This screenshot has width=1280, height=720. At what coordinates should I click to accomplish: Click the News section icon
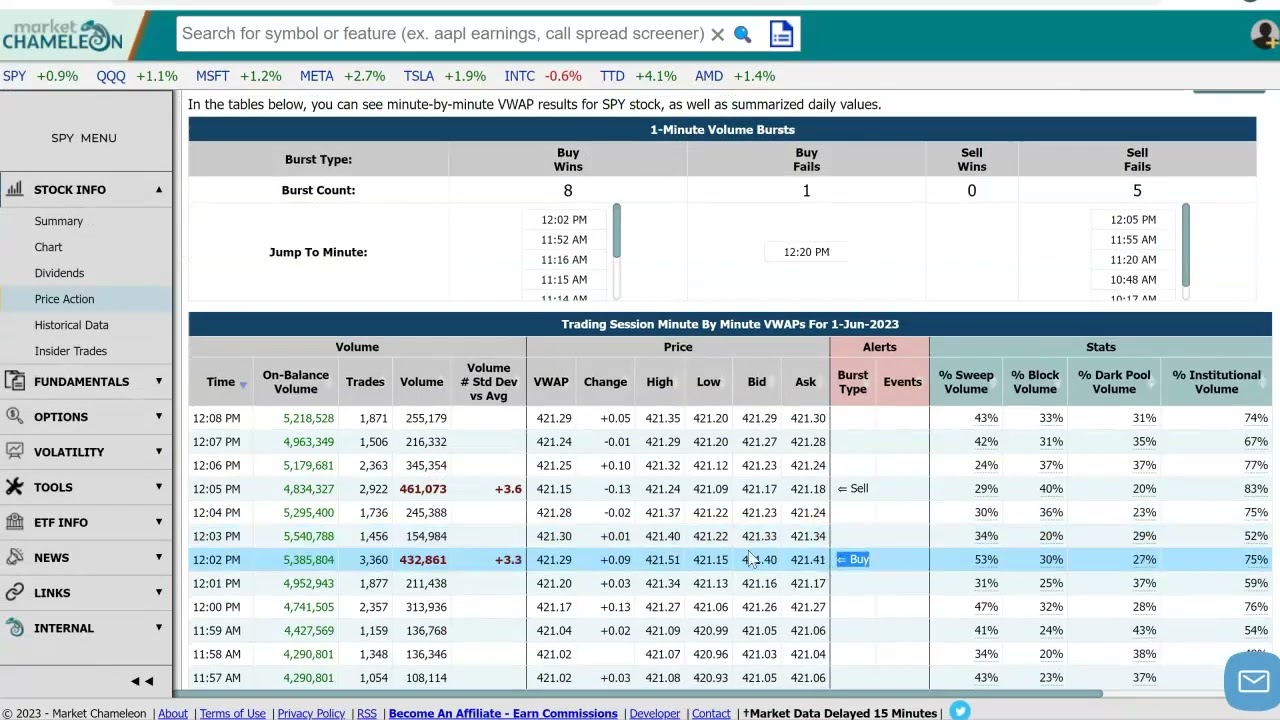click(x=15, y=557)
